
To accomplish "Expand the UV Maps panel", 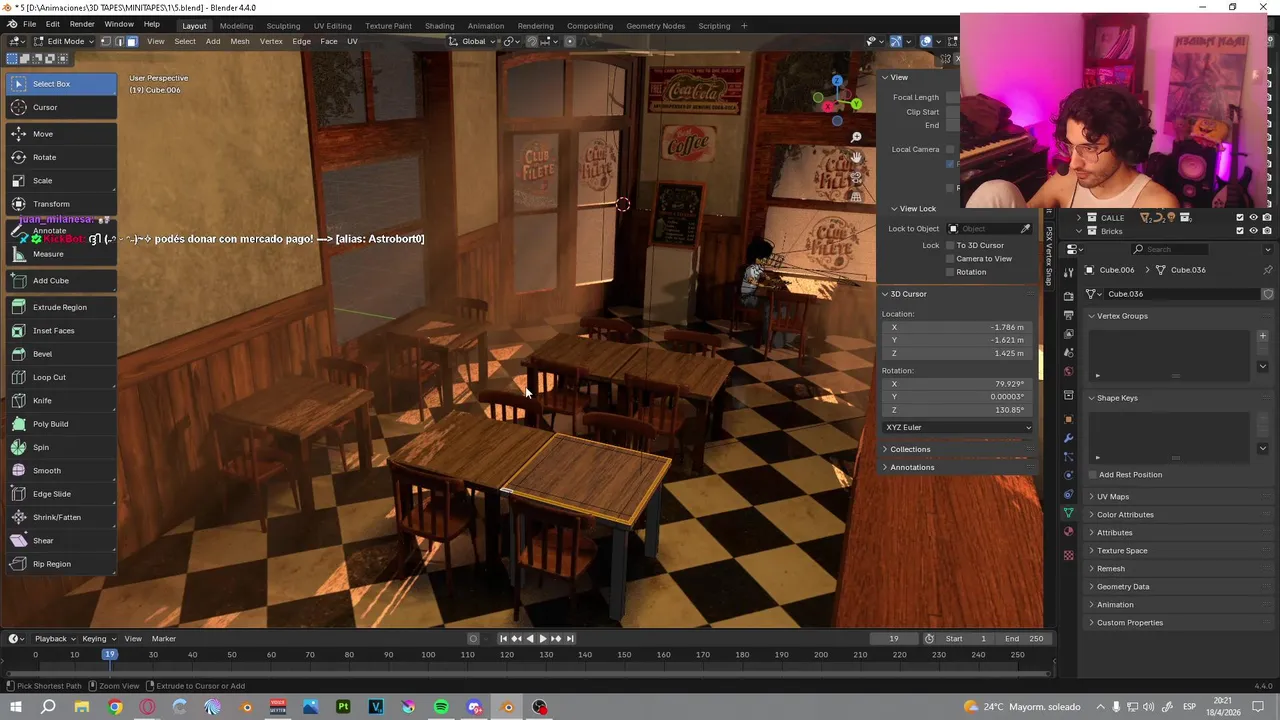I will point(1112,497).
